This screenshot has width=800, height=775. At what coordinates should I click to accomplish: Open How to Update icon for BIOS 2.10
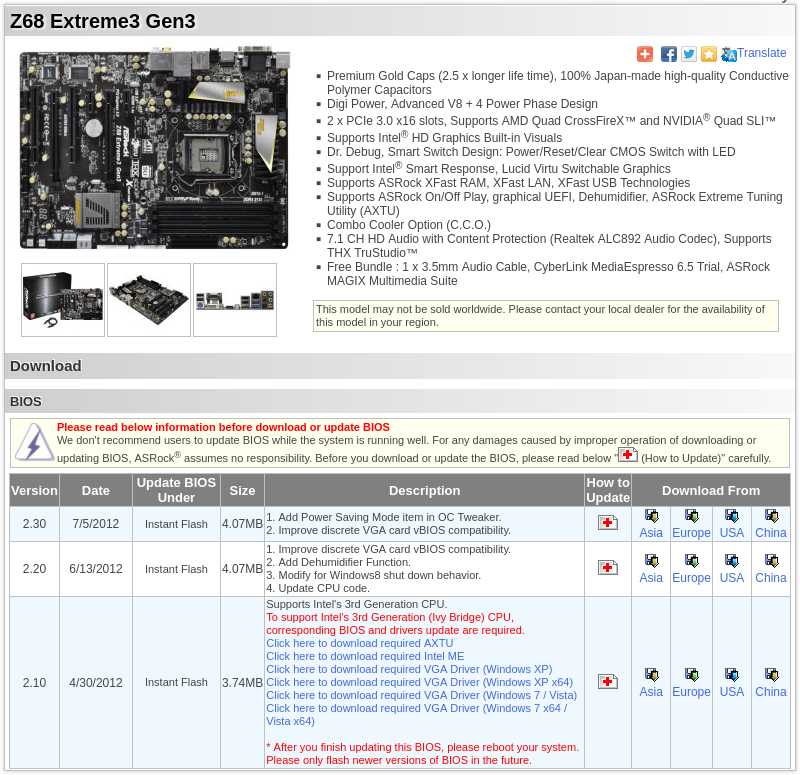(608, 682)
